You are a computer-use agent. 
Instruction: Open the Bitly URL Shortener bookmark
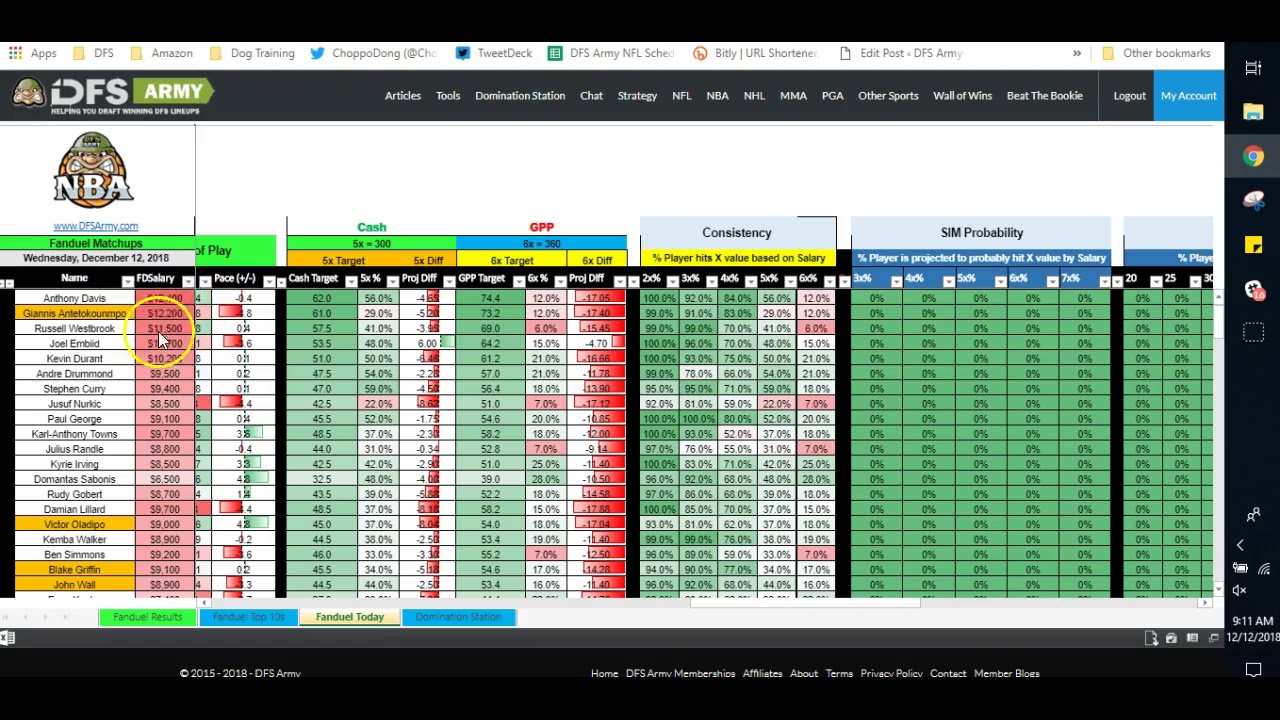click(x=756, y=53)
